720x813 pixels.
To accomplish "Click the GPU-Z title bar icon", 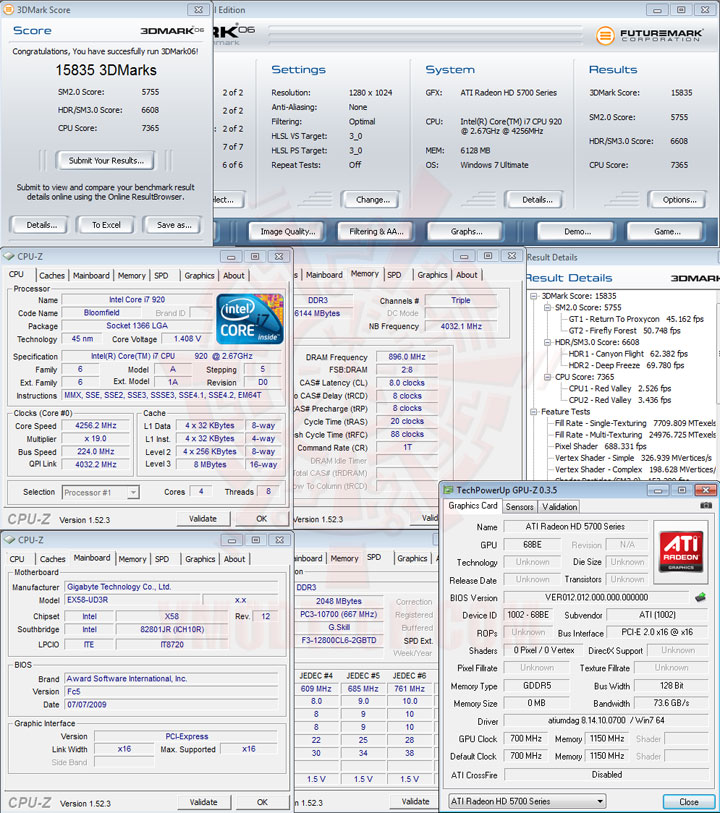I will click(448, 490).
